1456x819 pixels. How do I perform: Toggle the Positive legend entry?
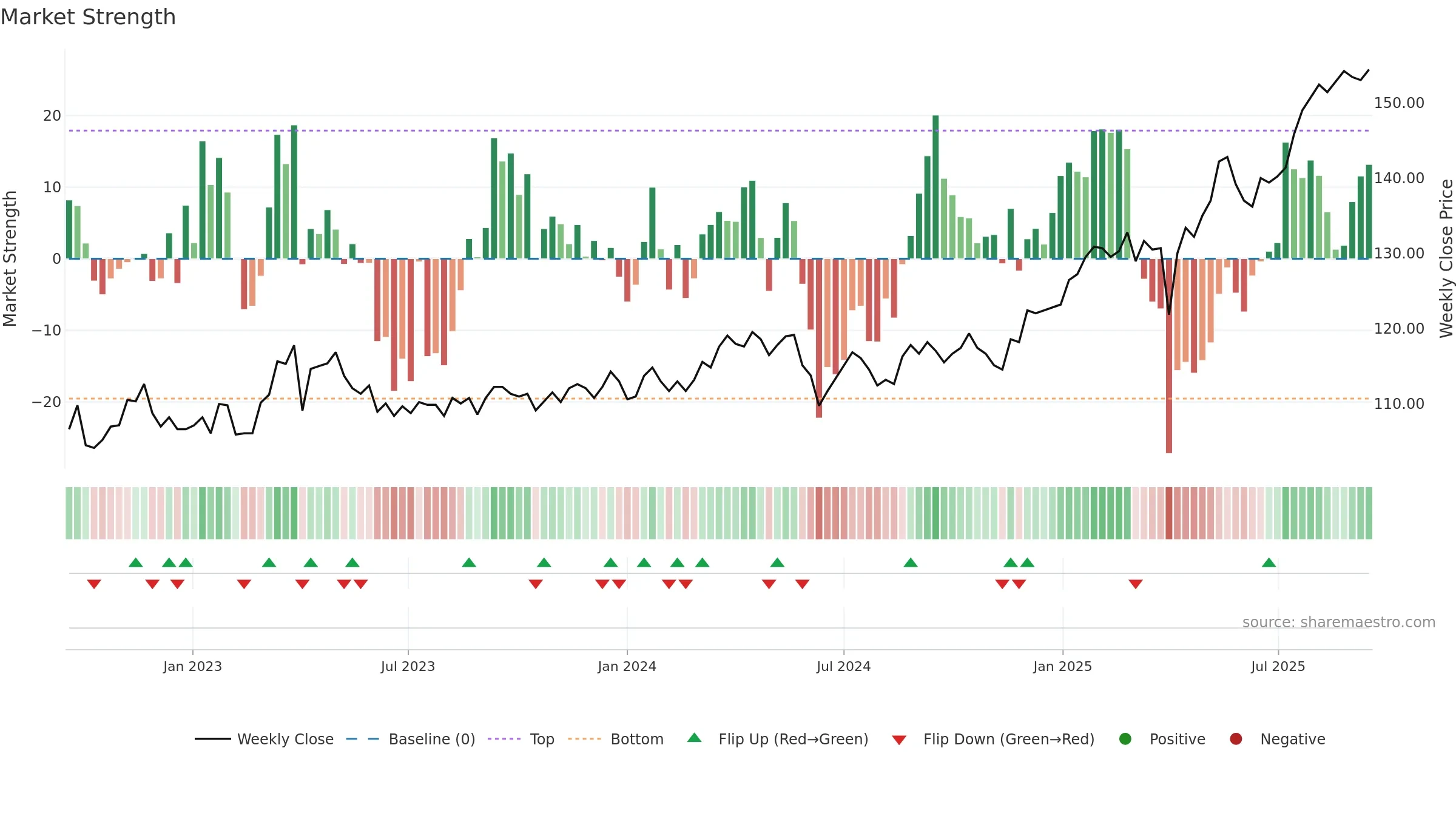click(1162, 739)
